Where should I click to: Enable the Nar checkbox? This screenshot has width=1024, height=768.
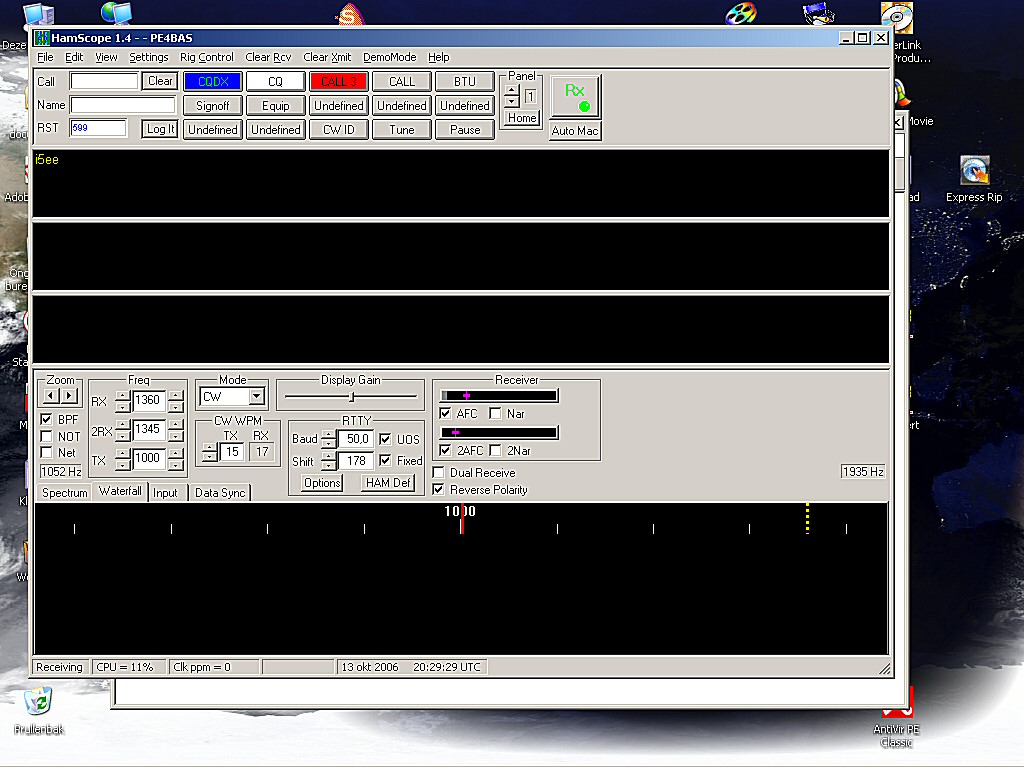click(496, 413)
